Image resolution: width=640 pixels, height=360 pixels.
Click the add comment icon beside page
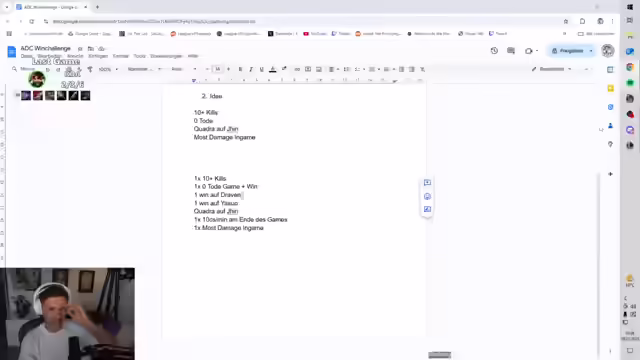pyautogui.click(x=427, y=182)
